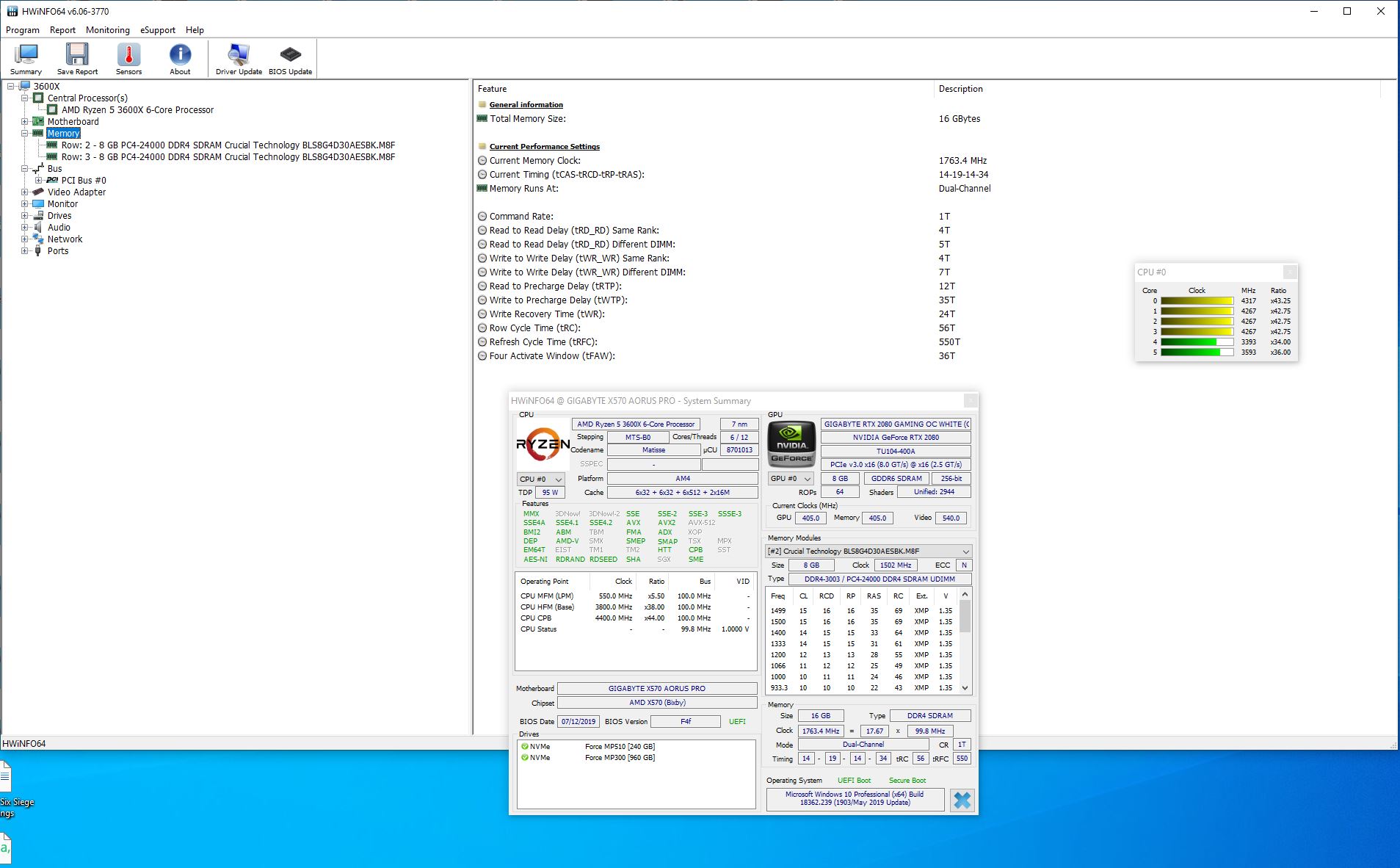Viewport: 1400px width, 868px height.
Task: Click the Ryzen logo in System Summary
Action: pyautogui.click(x=543, y=444)
